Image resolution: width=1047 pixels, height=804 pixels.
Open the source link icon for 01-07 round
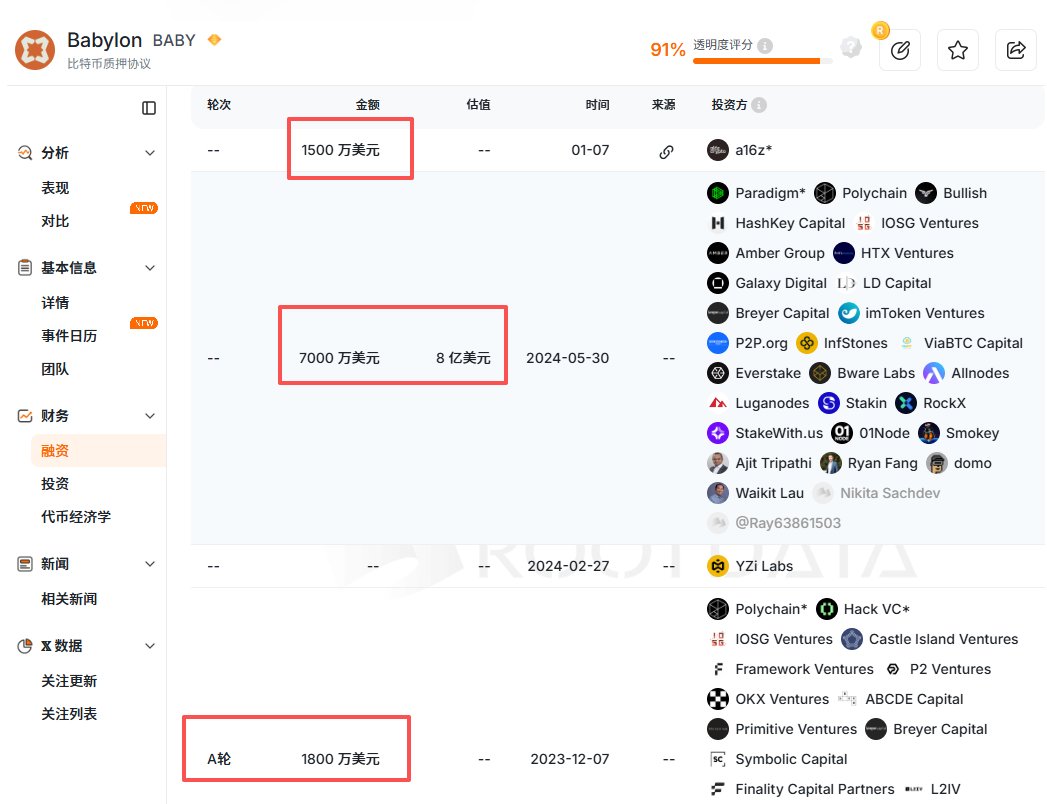[665, 151]
